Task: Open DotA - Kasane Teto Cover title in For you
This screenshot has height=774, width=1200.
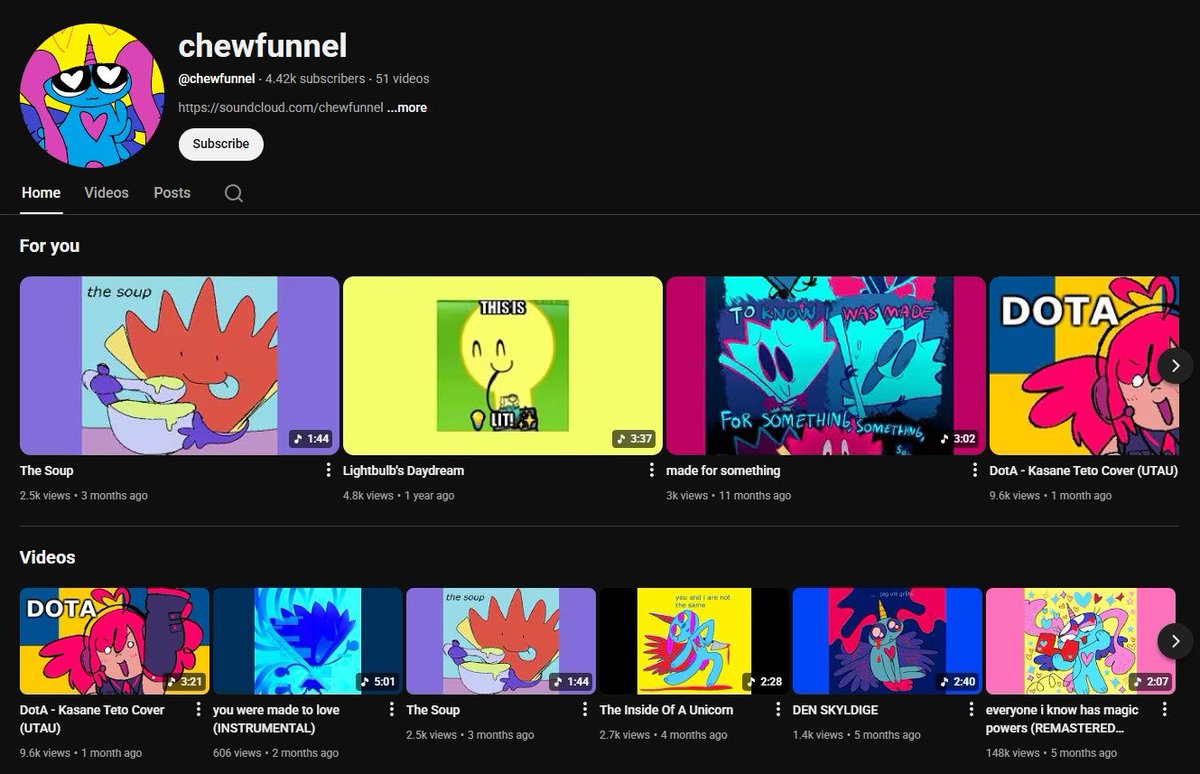Action: tap(1084, 470)
